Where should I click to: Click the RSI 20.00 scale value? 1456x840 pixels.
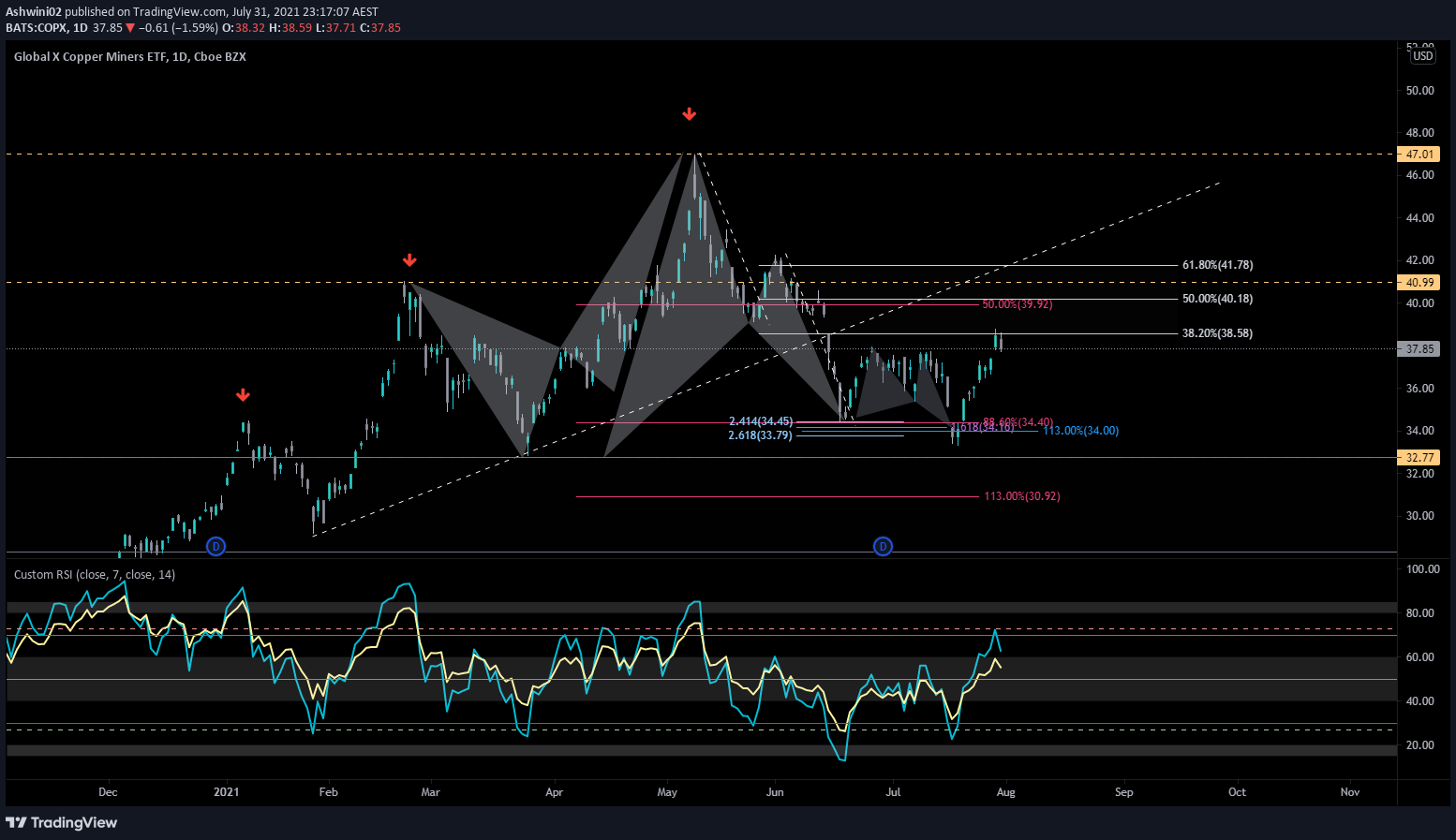[1420, 745]
